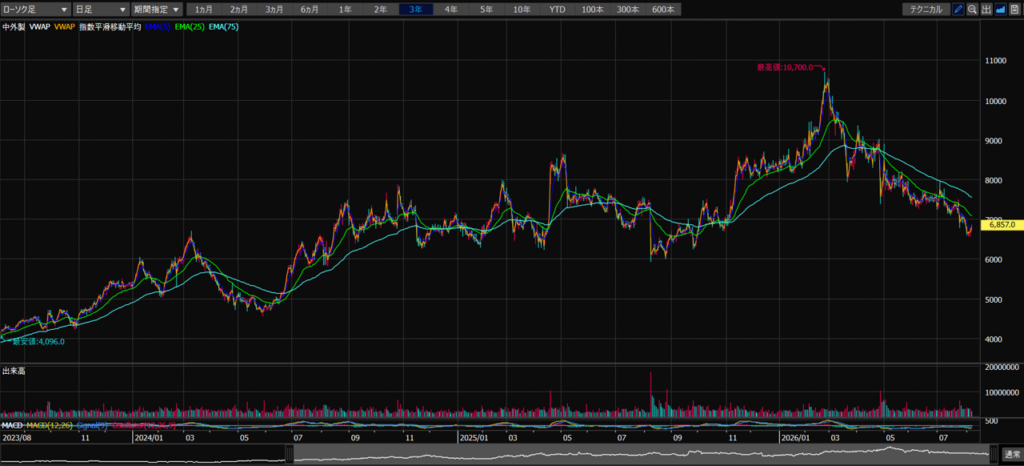Click the 中外製 stock name label
The image size is (1024, 466).
click(13, 27)
